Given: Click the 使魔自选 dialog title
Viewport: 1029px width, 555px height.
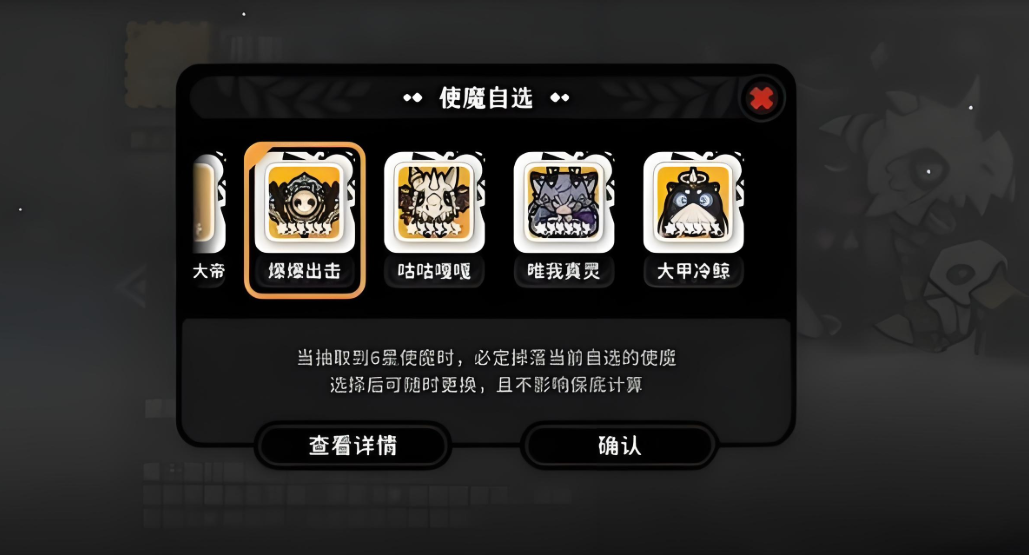Looking at the screenshot, I should (x=486, y=98).
